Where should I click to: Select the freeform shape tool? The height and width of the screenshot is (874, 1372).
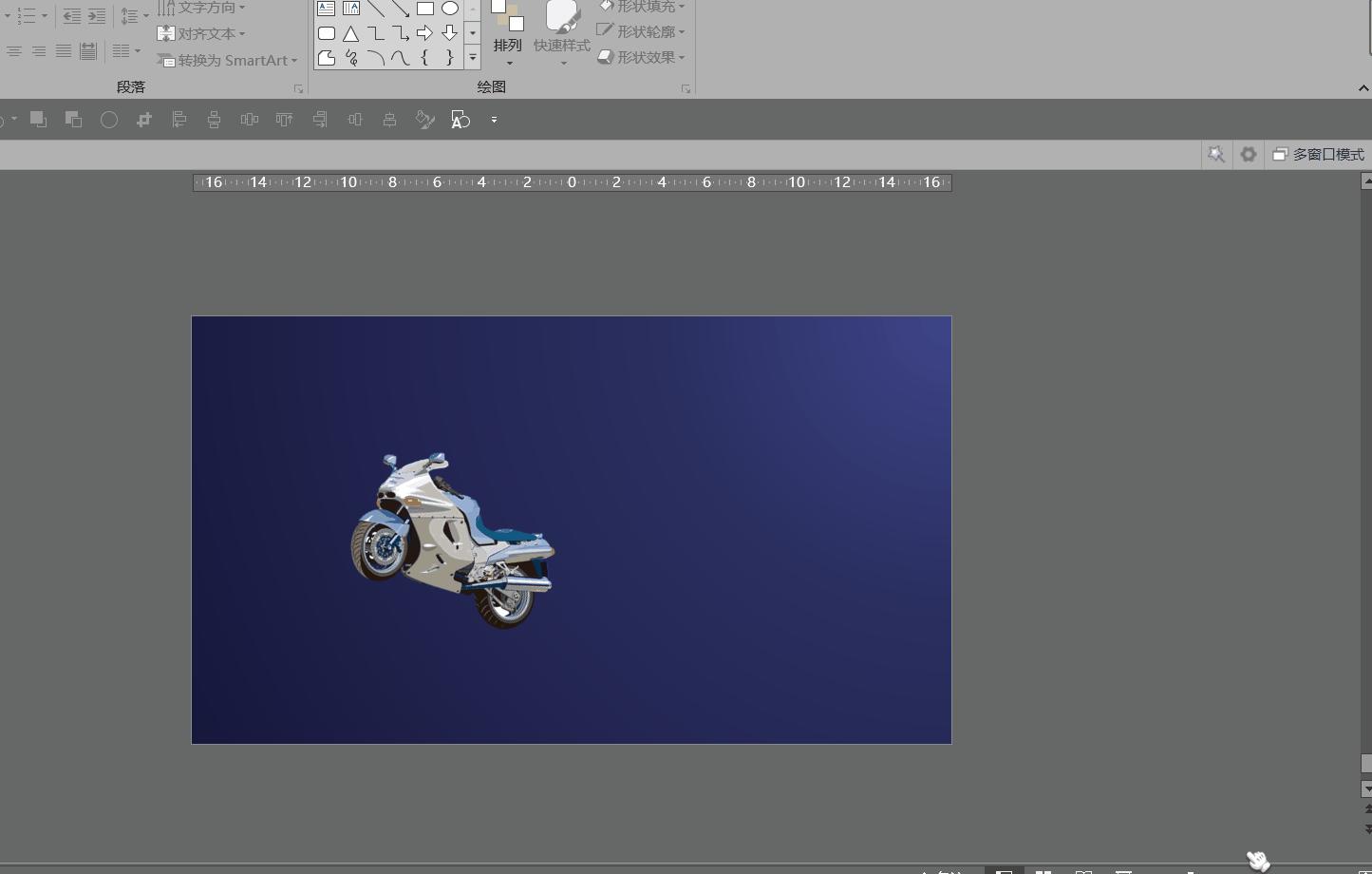pyautogui.click(x=326, y=58)
